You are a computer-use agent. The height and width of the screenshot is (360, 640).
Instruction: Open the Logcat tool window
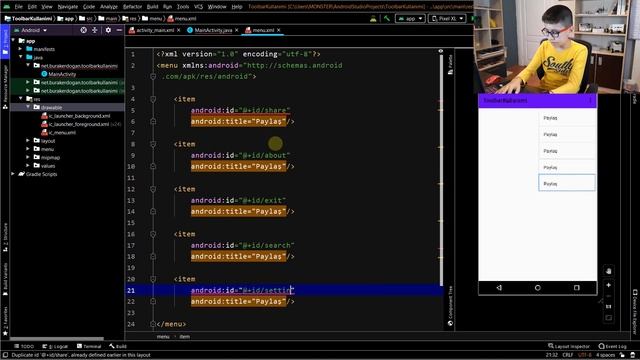point(55,346)
